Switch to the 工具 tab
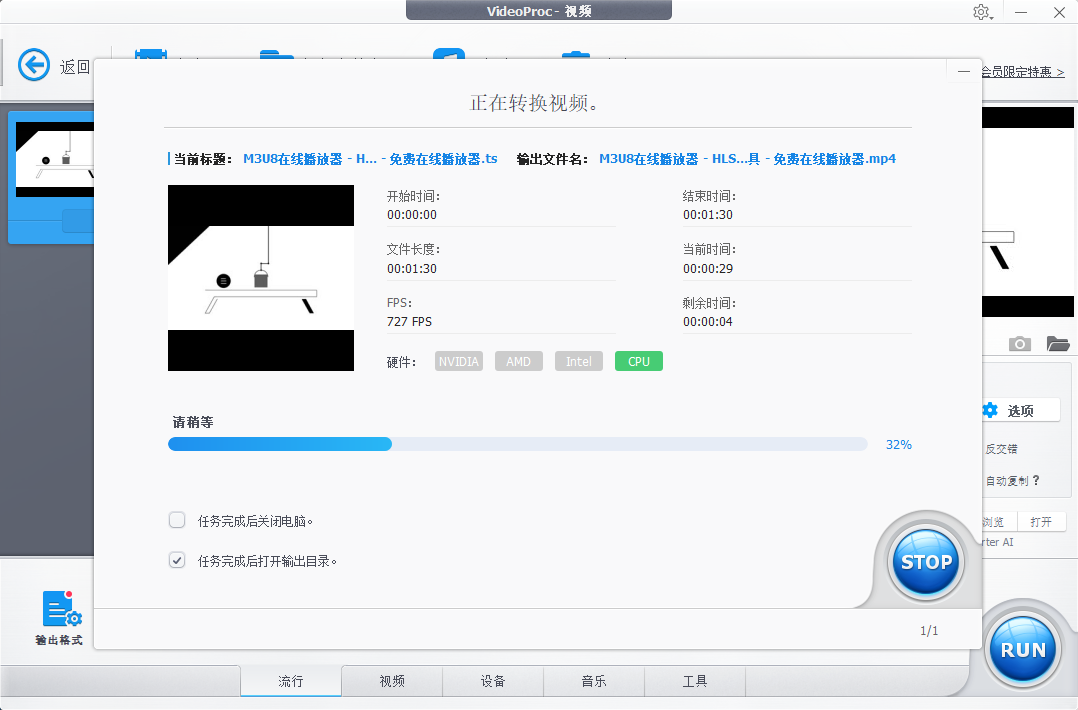 (x=695, y=681)
